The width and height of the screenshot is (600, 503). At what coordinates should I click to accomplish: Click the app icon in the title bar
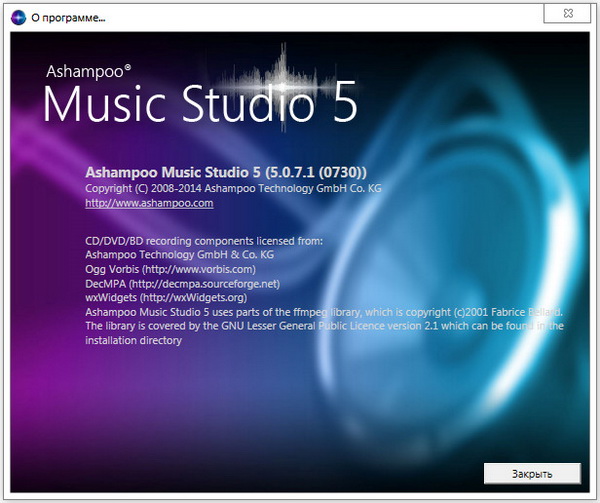pyautogui.click(x=14, y=16)
